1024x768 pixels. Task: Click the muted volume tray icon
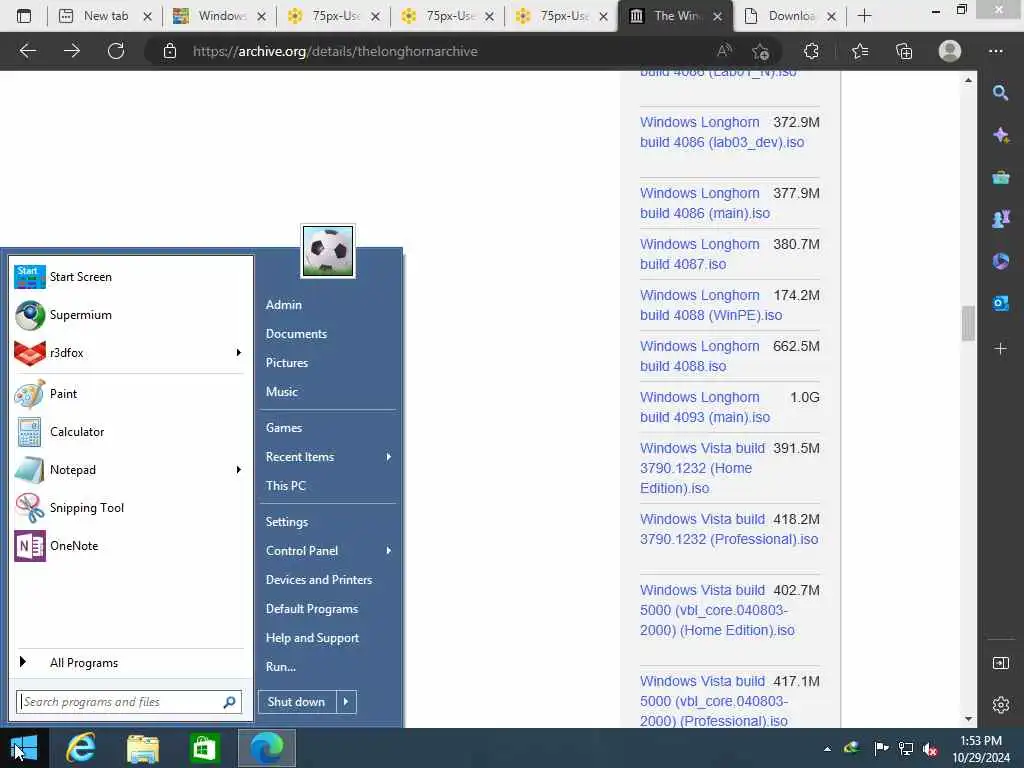click(930, 749)
